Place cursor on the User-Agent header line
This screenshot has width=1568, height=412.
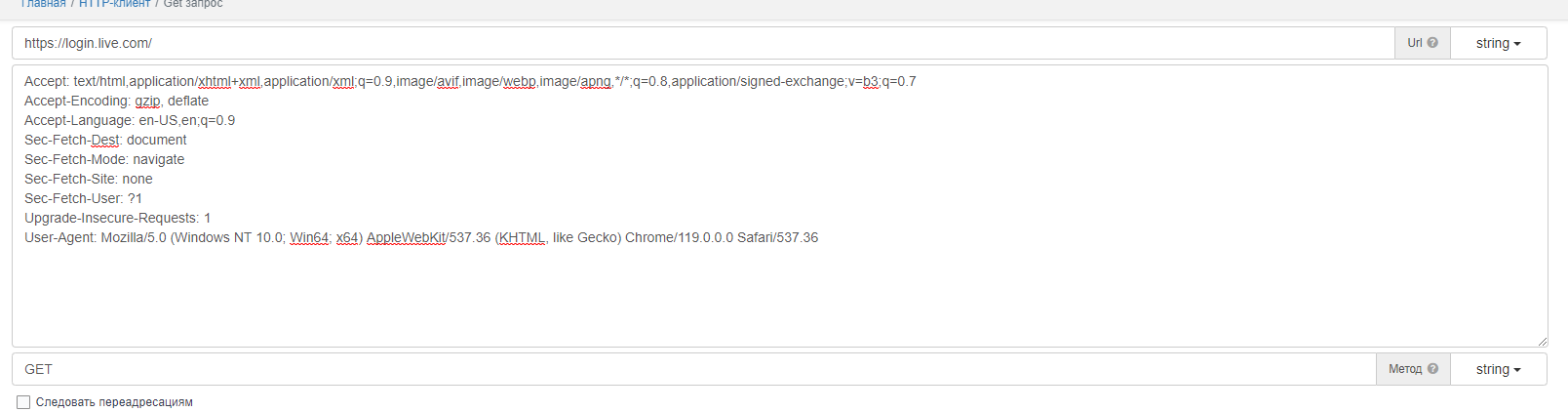coord(420,237)
